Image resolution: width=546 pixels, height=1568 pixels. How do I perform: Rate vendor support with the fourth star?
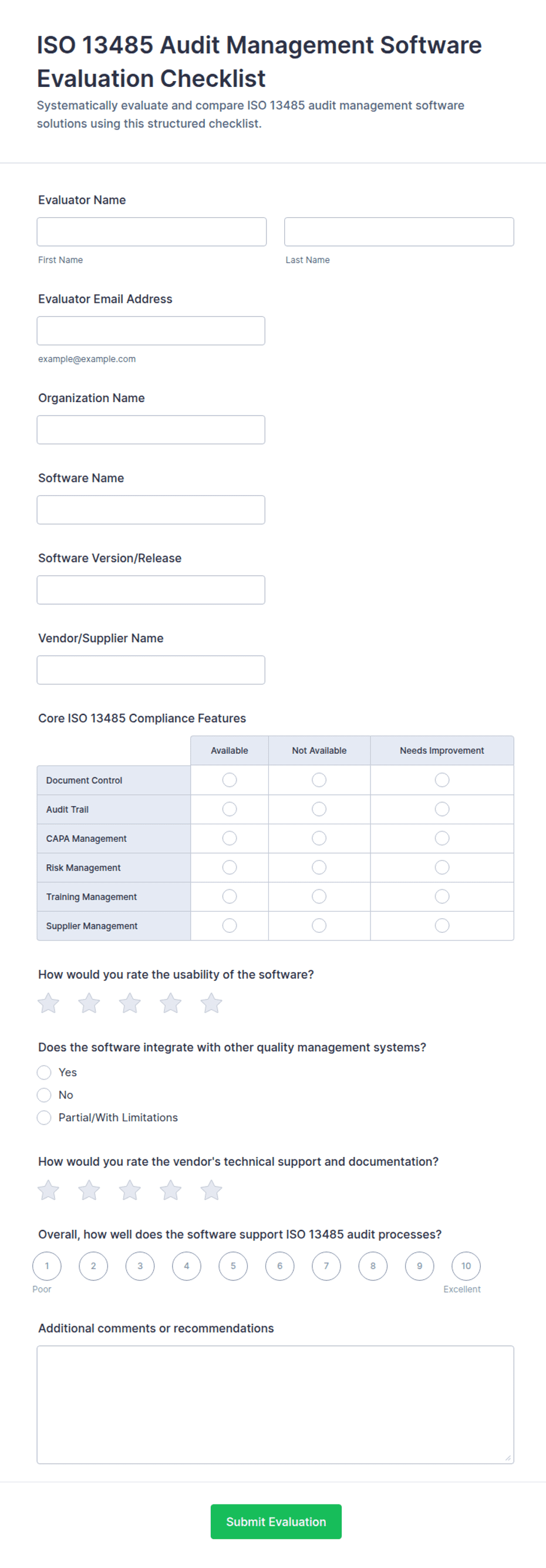click(x=170, y=1189)
